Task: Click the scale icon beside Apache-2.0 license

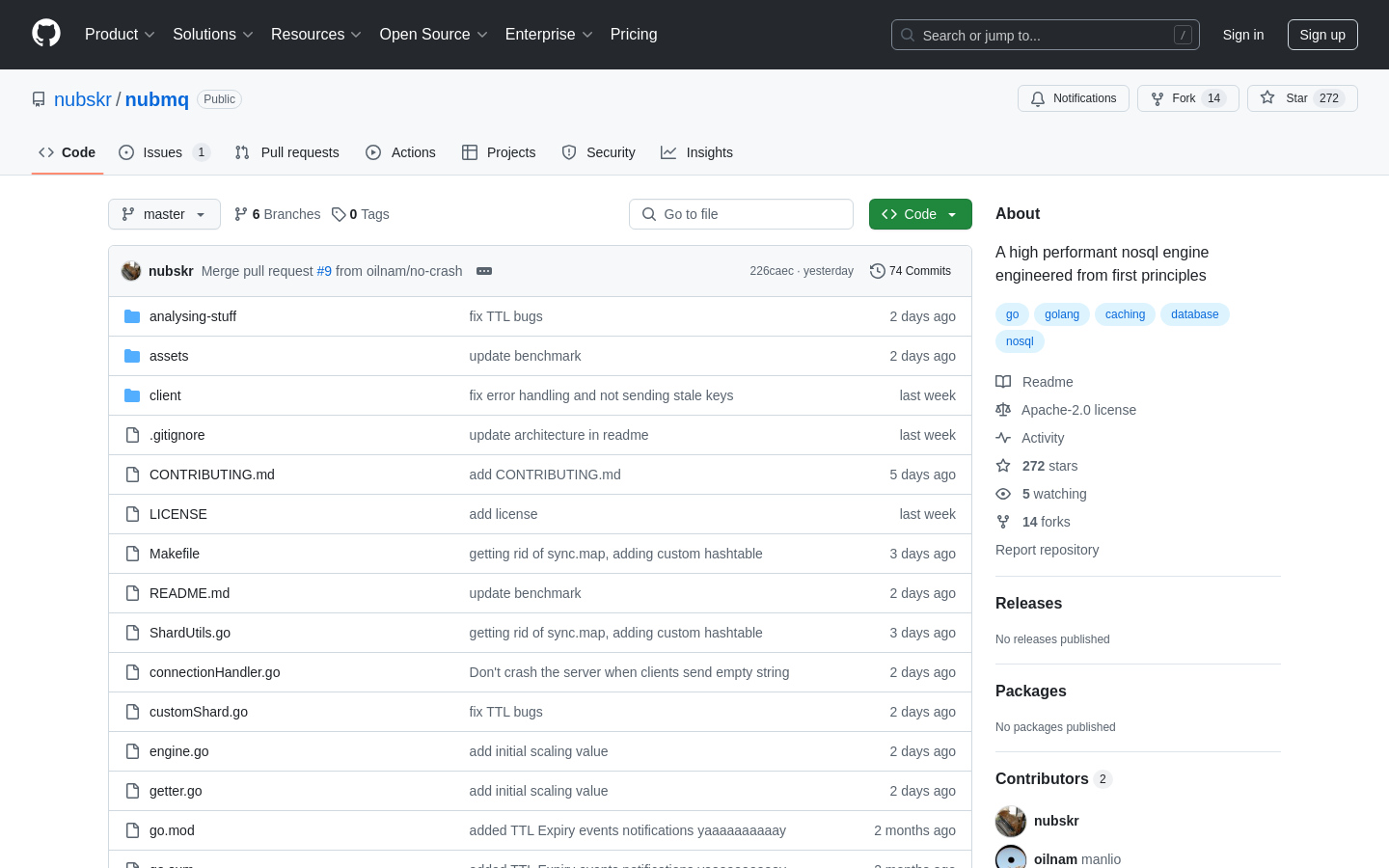Action: click(x=1003, y=410)
